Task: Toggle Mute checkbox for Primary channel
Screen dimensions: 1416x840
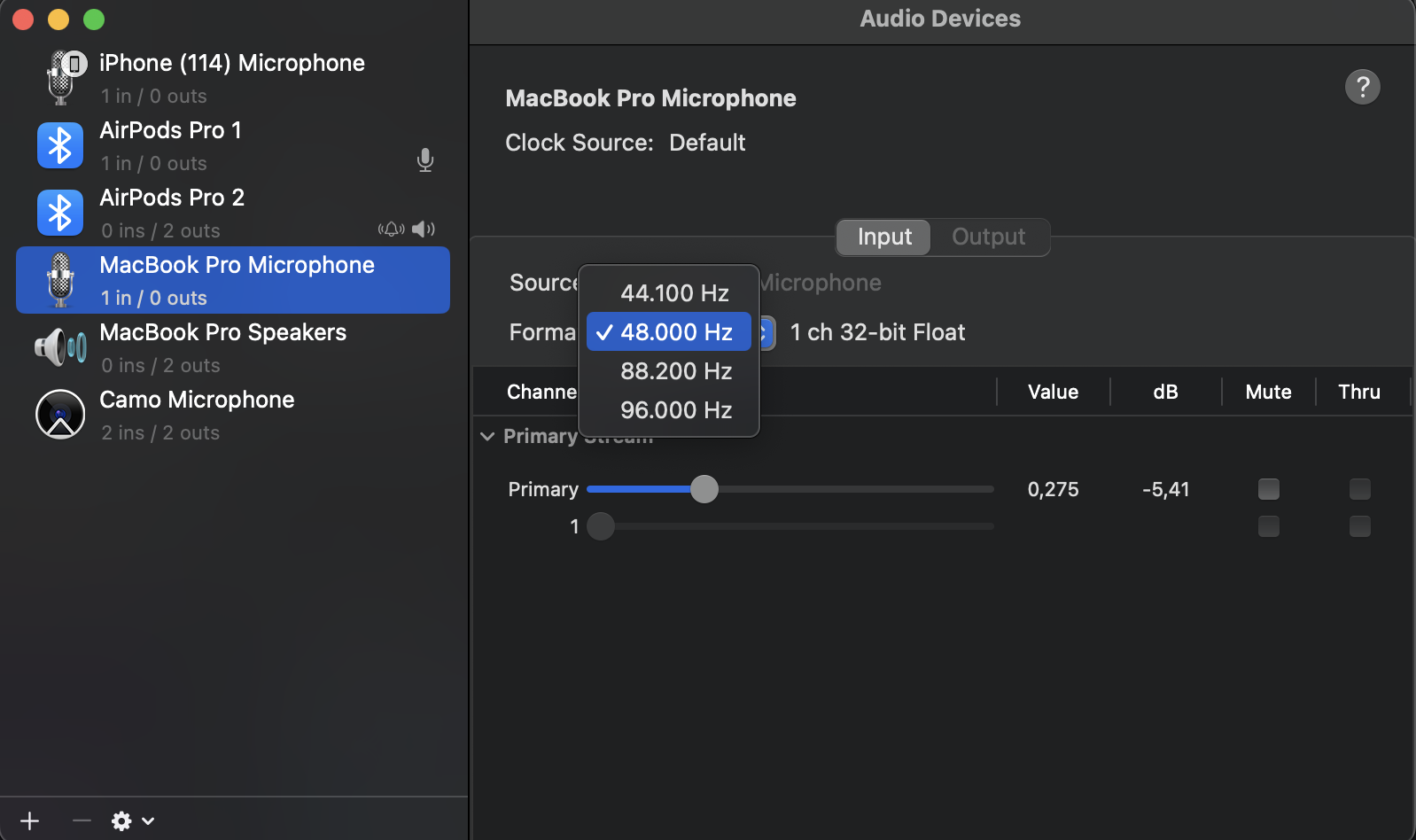Action: 1269,489
